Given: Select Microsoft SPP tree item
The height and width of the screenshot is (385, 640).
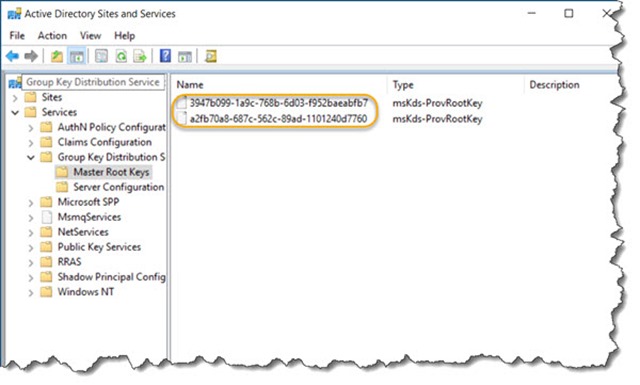Looking at the screenshot, I should [88, 202].
